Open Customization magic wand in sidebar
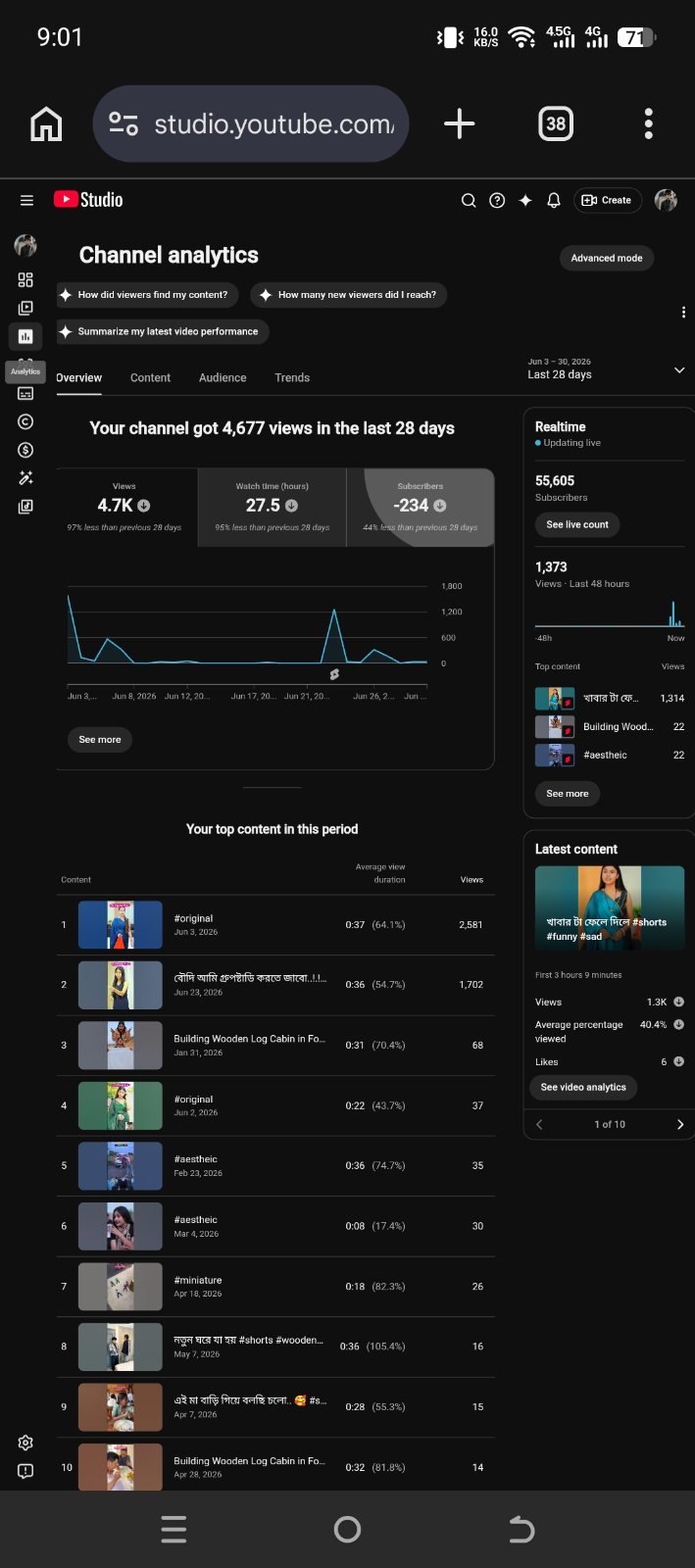 point(25,478)
